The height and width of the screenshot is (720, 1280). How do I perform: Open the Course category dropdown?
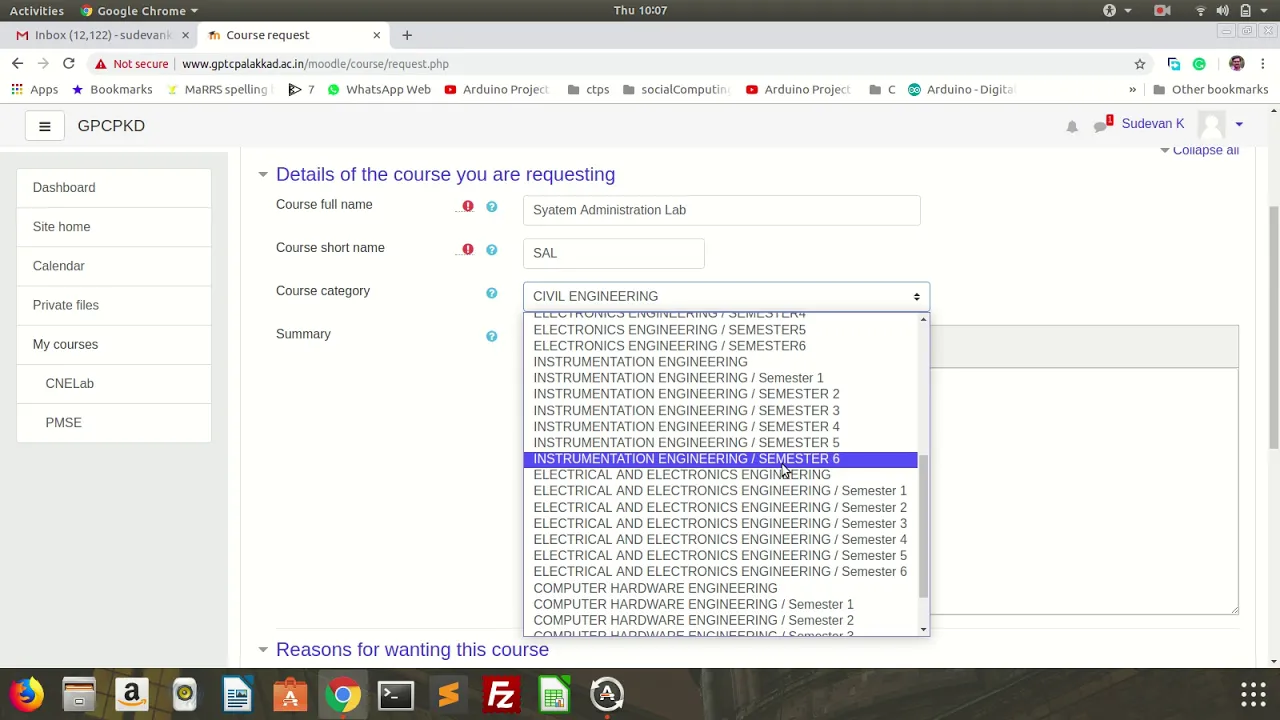[727, 296]
